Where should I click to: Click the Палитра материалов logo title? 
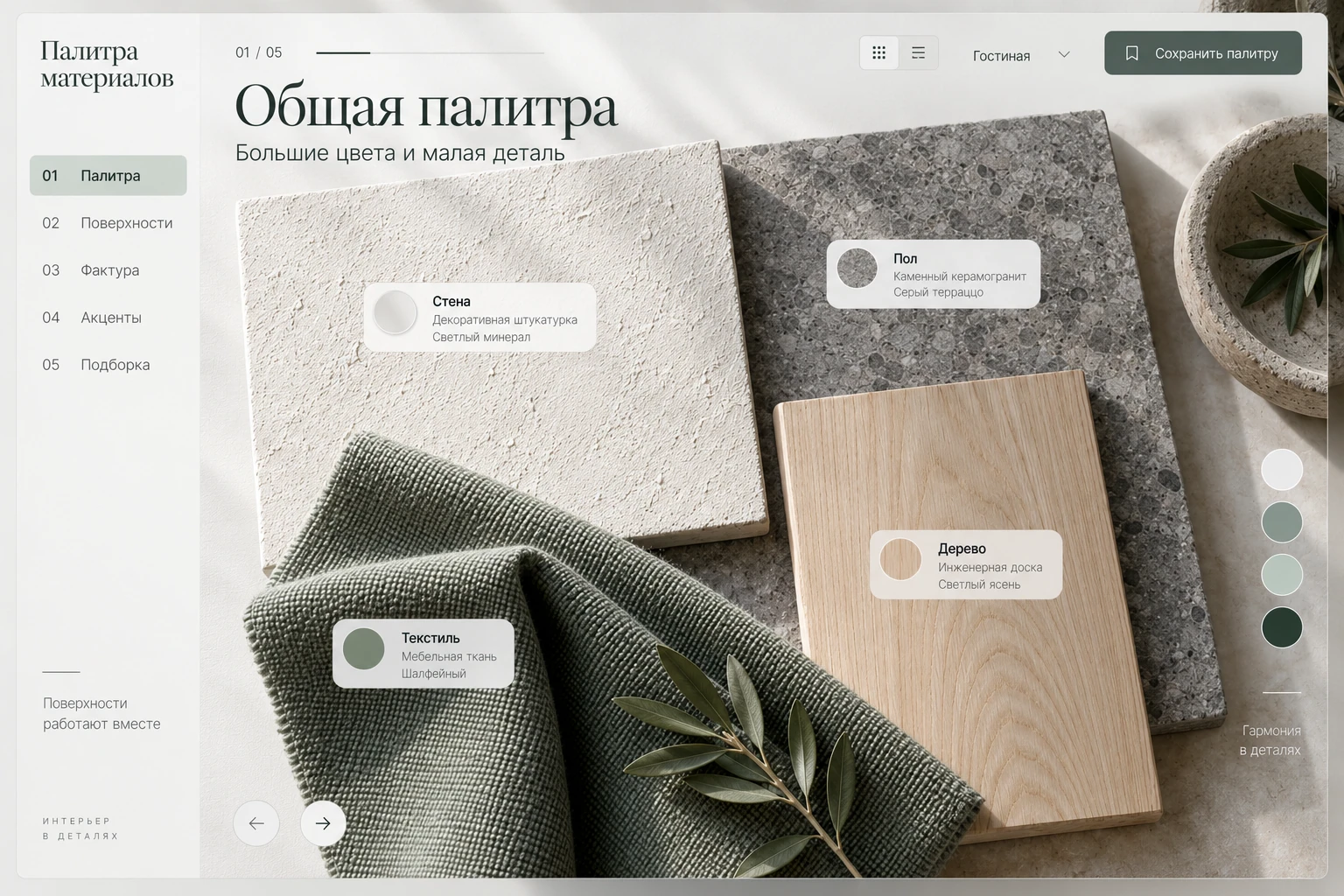107,65
